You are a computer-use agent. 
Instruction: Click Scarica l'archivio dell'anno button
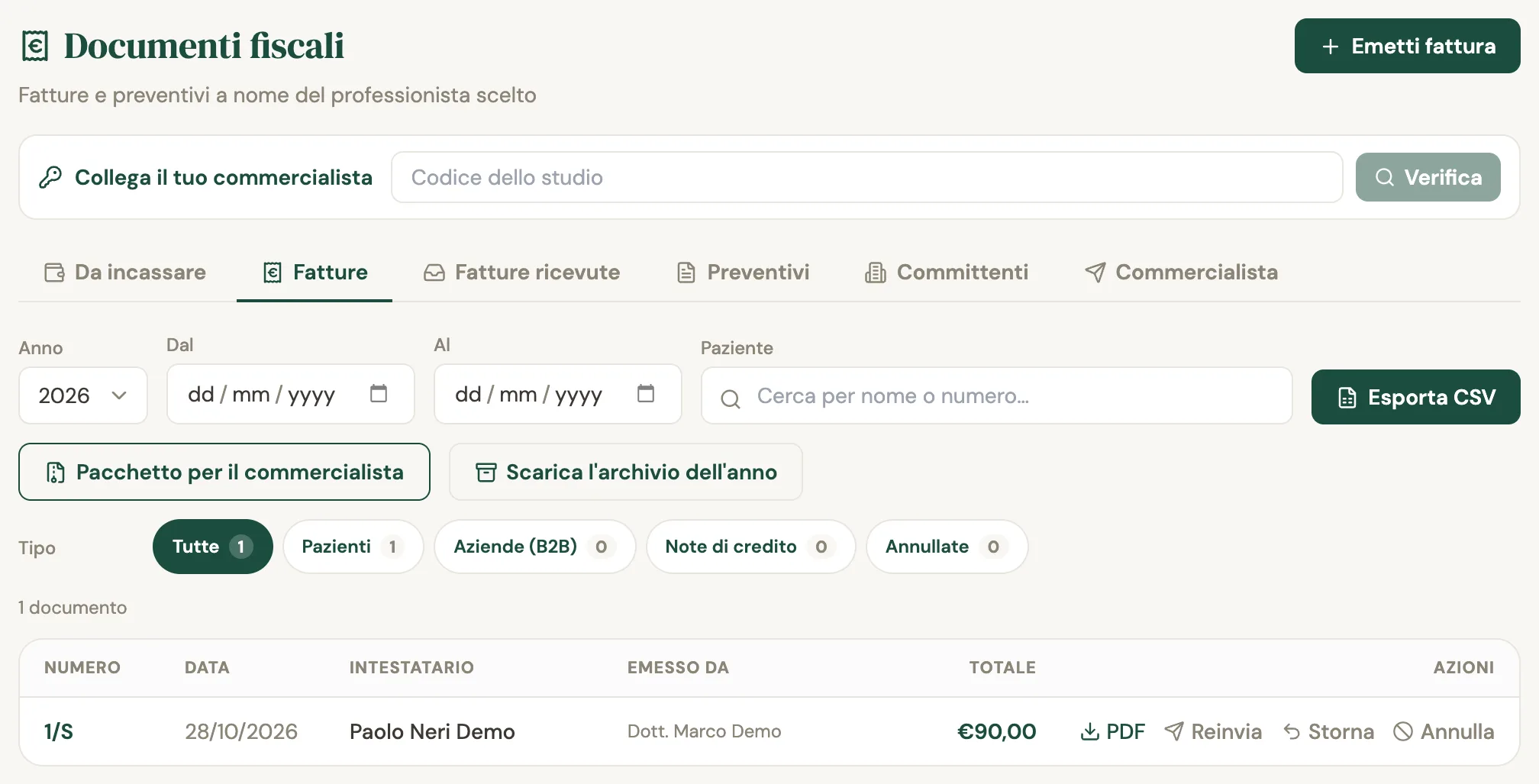626,472
